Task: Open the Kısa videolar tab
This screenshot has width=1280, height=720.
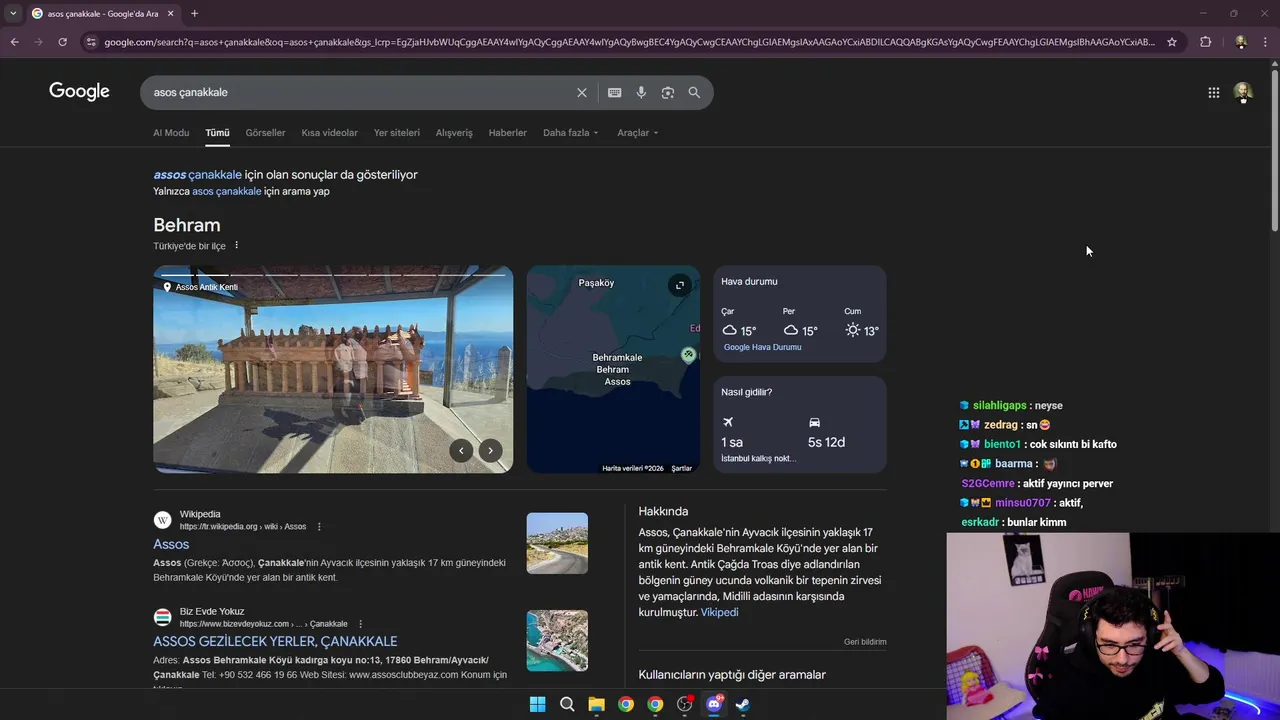Action: pyautogui.click(x=329, y=132)
